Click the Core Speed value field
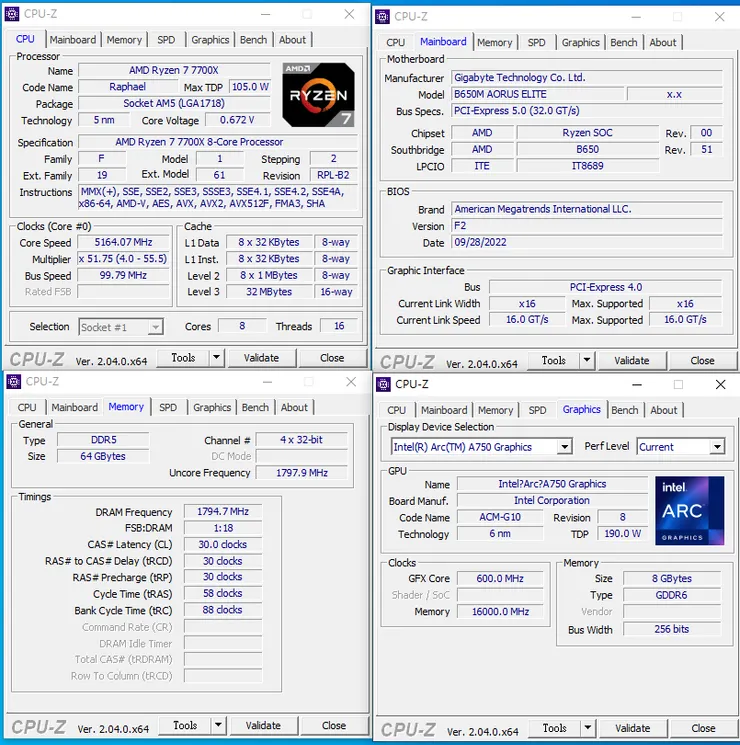 pos(123,243)
